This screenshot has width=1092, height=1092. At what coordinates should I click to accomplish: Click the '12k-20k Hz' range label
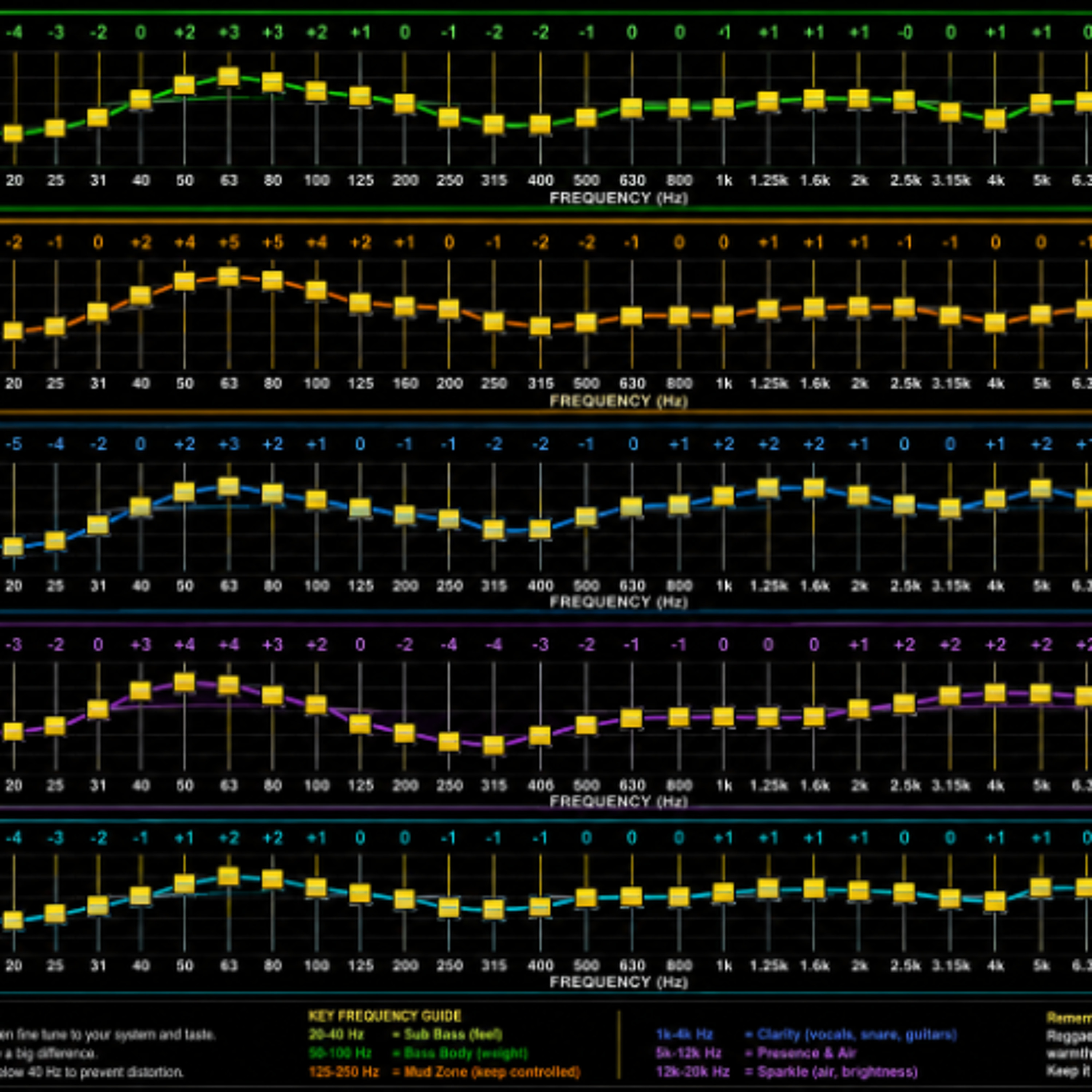tap(692, 1072)
